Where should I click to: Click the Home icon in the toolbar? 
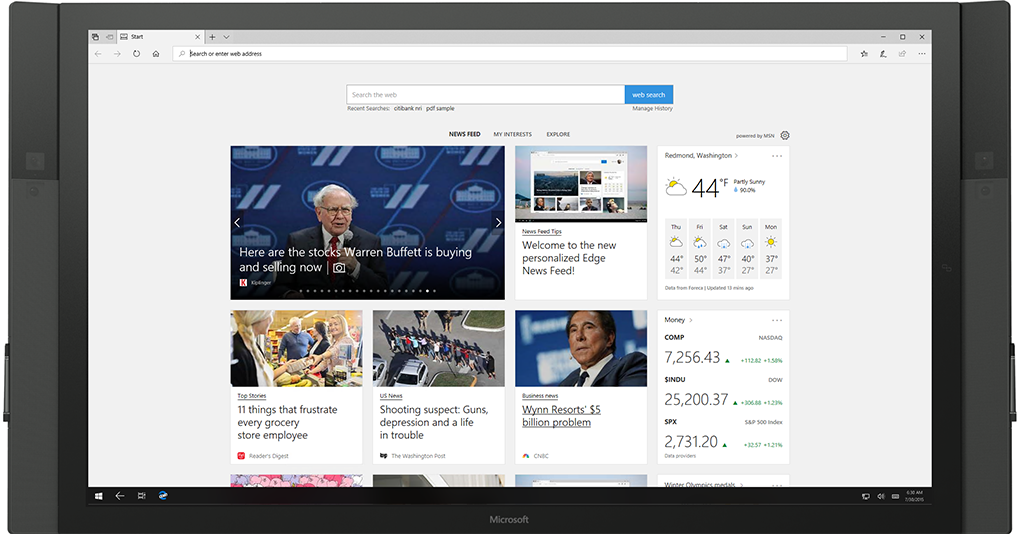[156, 54]
